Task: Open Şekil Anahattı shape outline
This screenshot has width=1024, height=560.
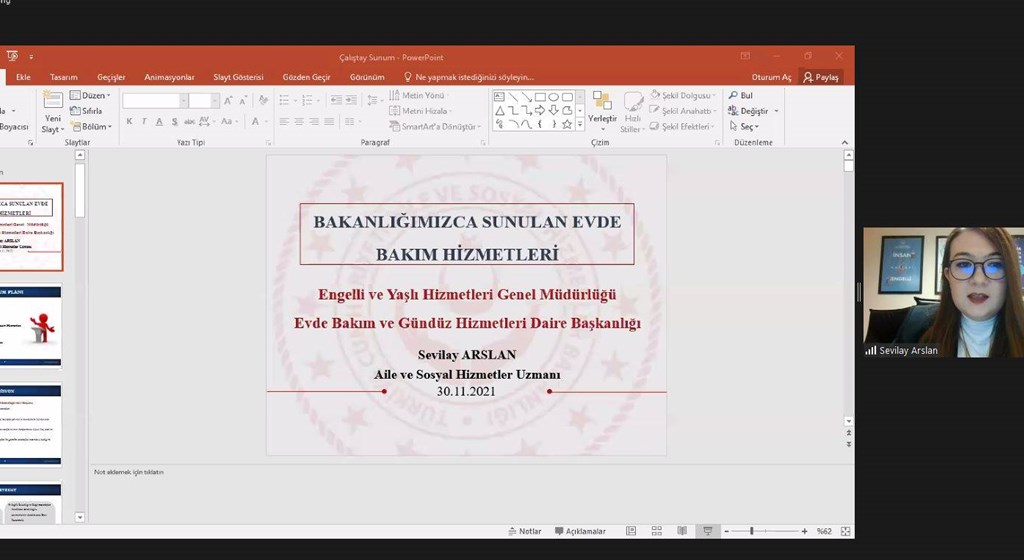Action: [683, 111]
